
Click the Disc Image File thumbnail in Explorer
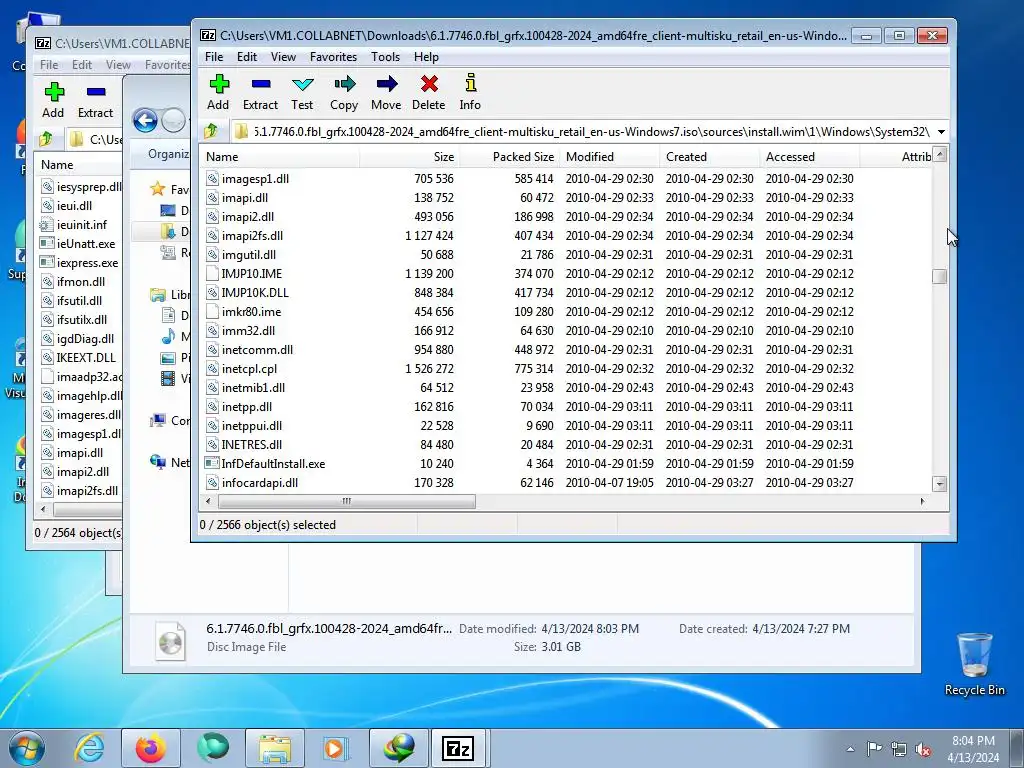click(x=170, y=641)
